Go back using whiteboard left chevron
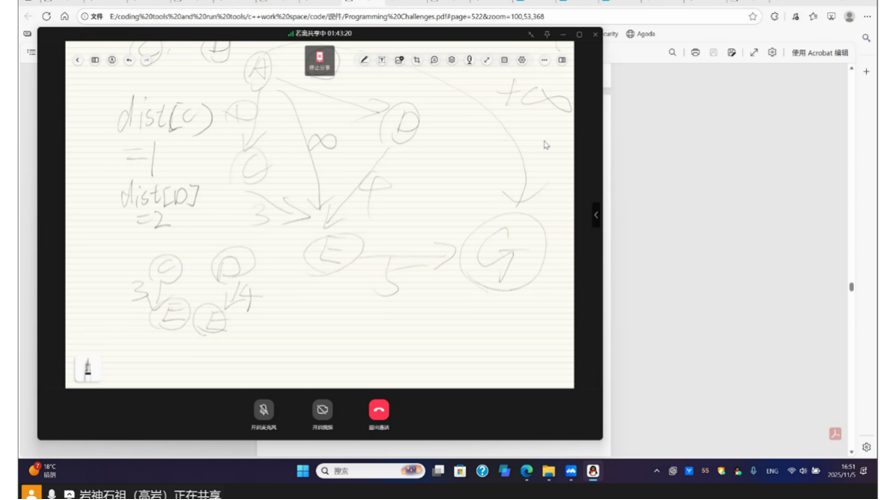 pyautogui.click(x=78, y=60)
